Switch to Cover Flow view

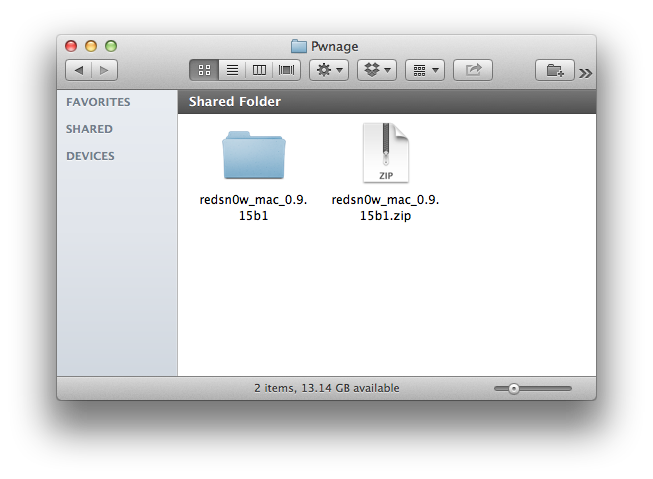[287, 70]
